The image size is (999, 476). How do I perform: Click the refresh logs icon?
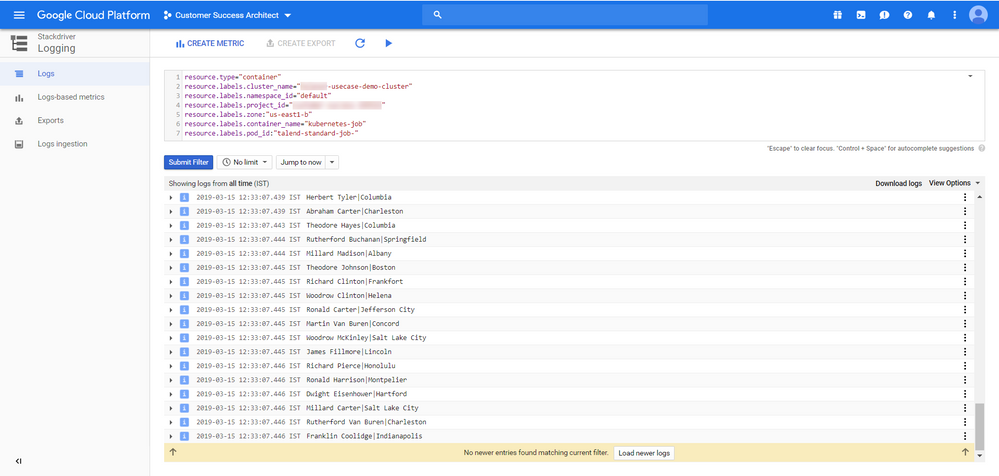[360, 44]
